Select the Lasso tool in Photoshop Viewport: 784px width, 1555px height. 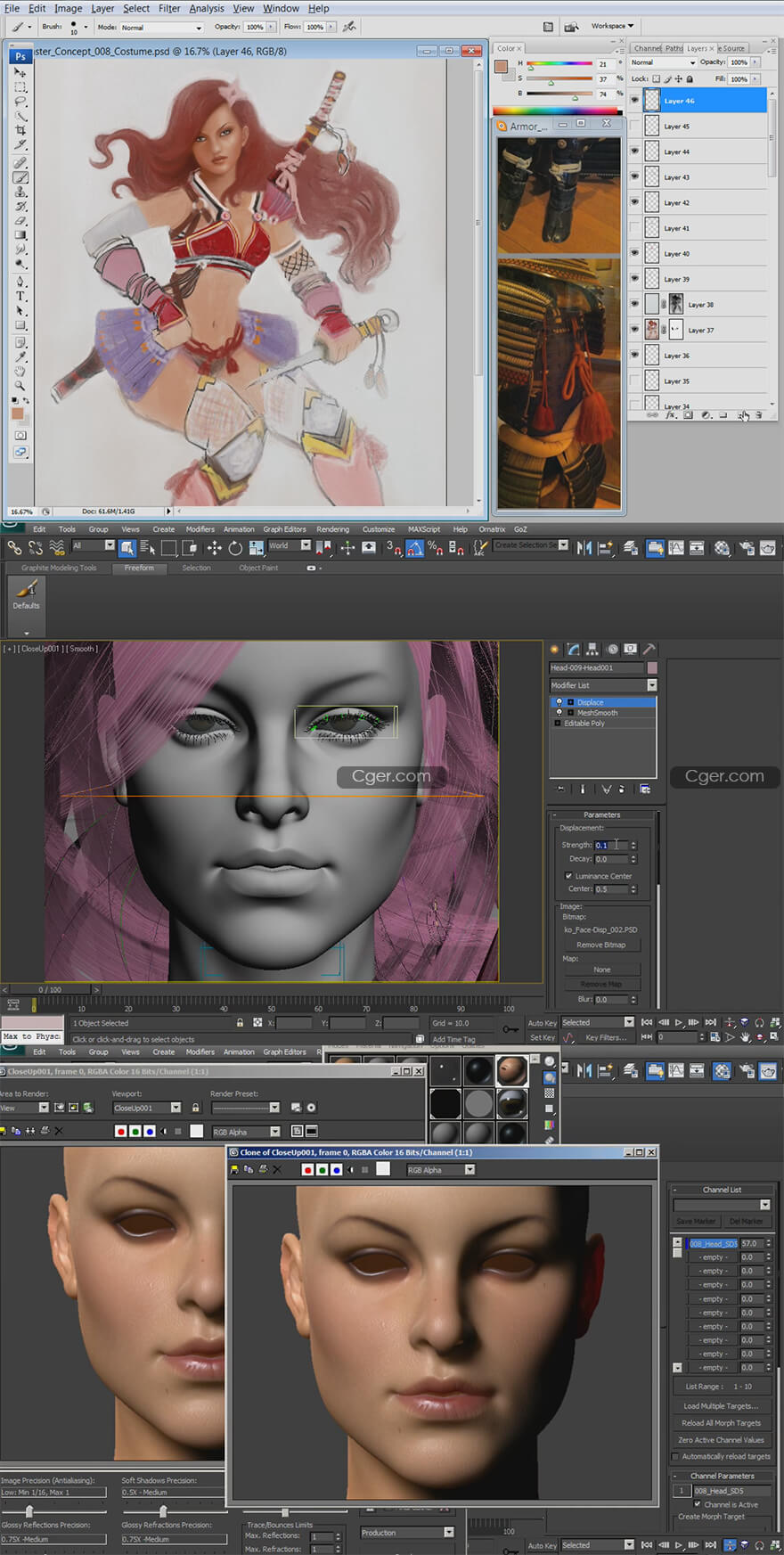tap(20, 102)
